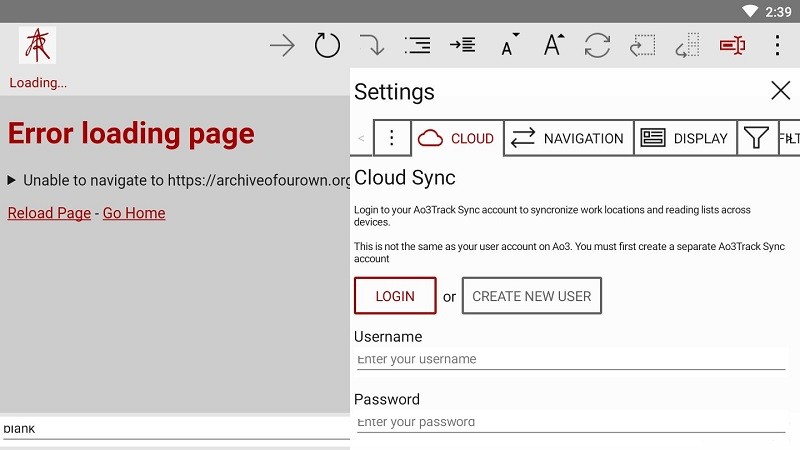
Task: Go forward with the right arrow
Action: (x=282, y=46)
